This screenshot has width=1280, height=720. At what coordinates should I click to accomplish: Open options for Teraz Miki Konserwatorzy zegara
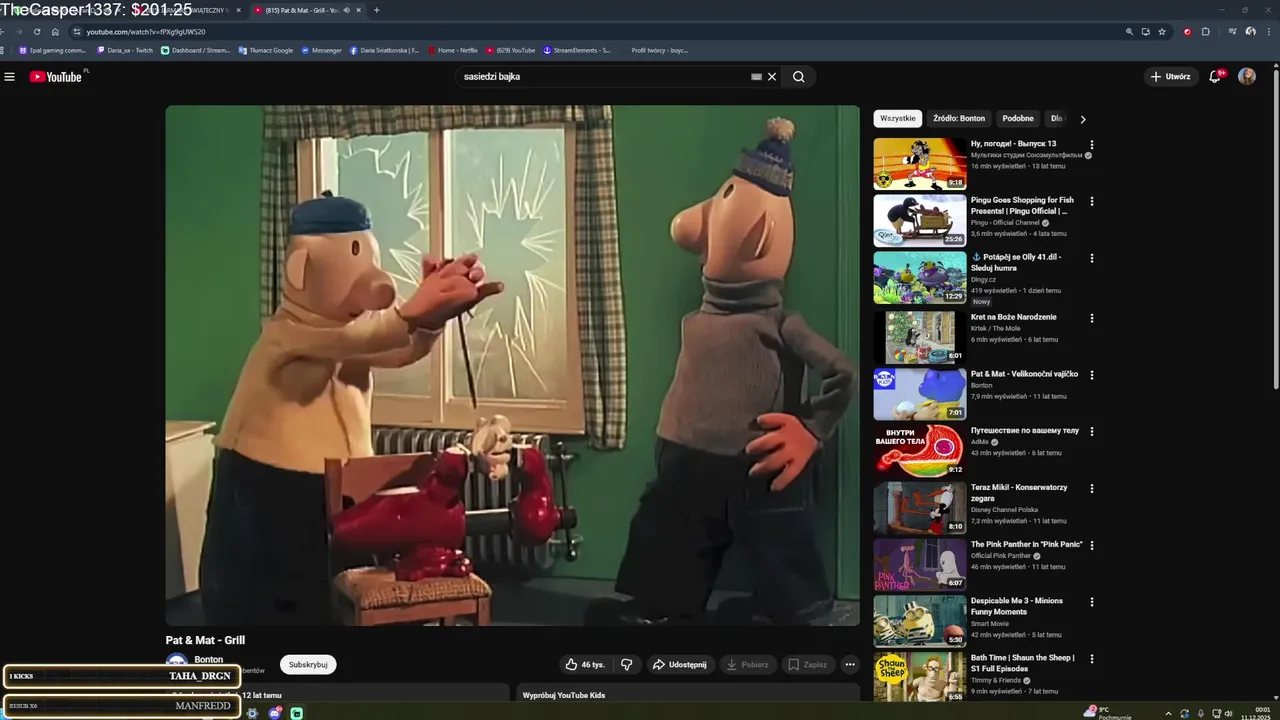click(1092, 489)
